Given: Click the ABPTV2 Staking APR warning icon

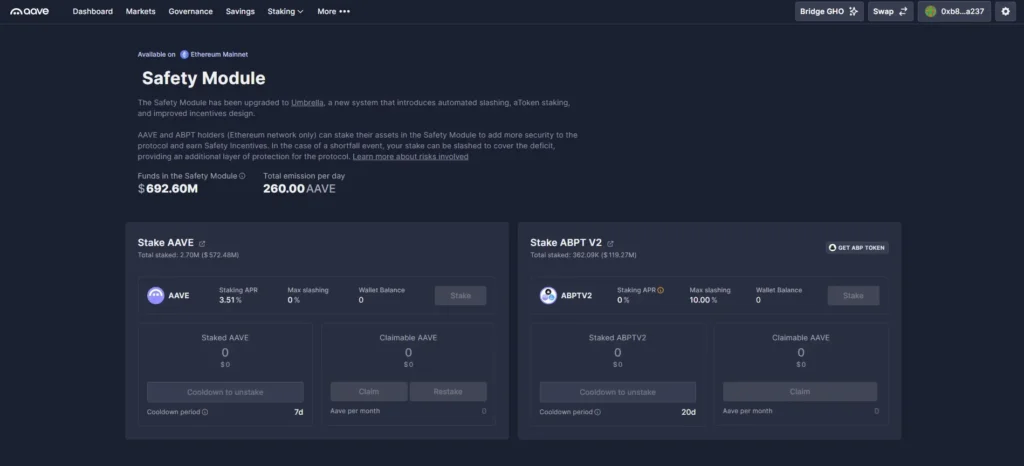Looking at the screenshot, I should point(660,290).
